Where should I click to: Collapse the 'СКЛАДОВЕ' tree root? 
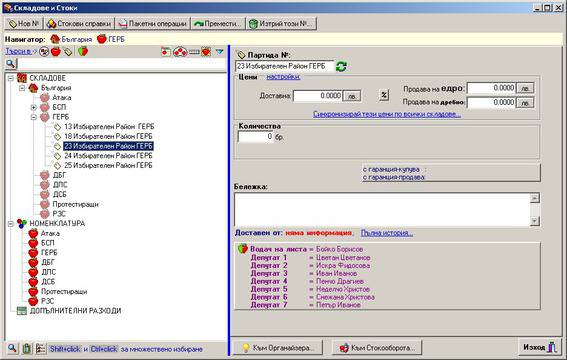point(10,78)
